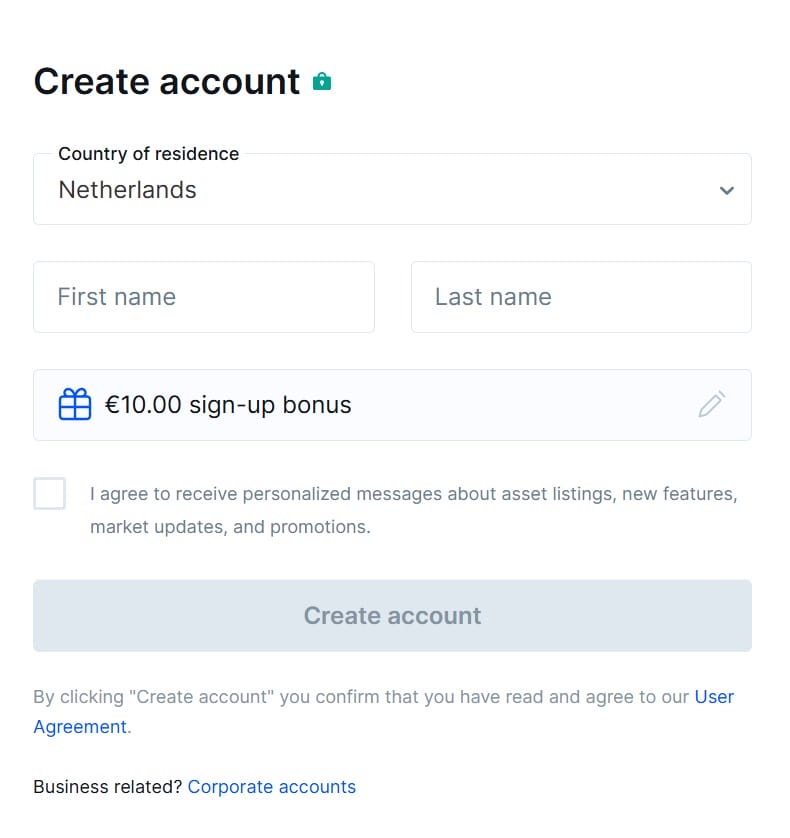Viewport: 790px width, 838px height.
Task: Click the '€10.00' amount text
Action: pos(143,405)
